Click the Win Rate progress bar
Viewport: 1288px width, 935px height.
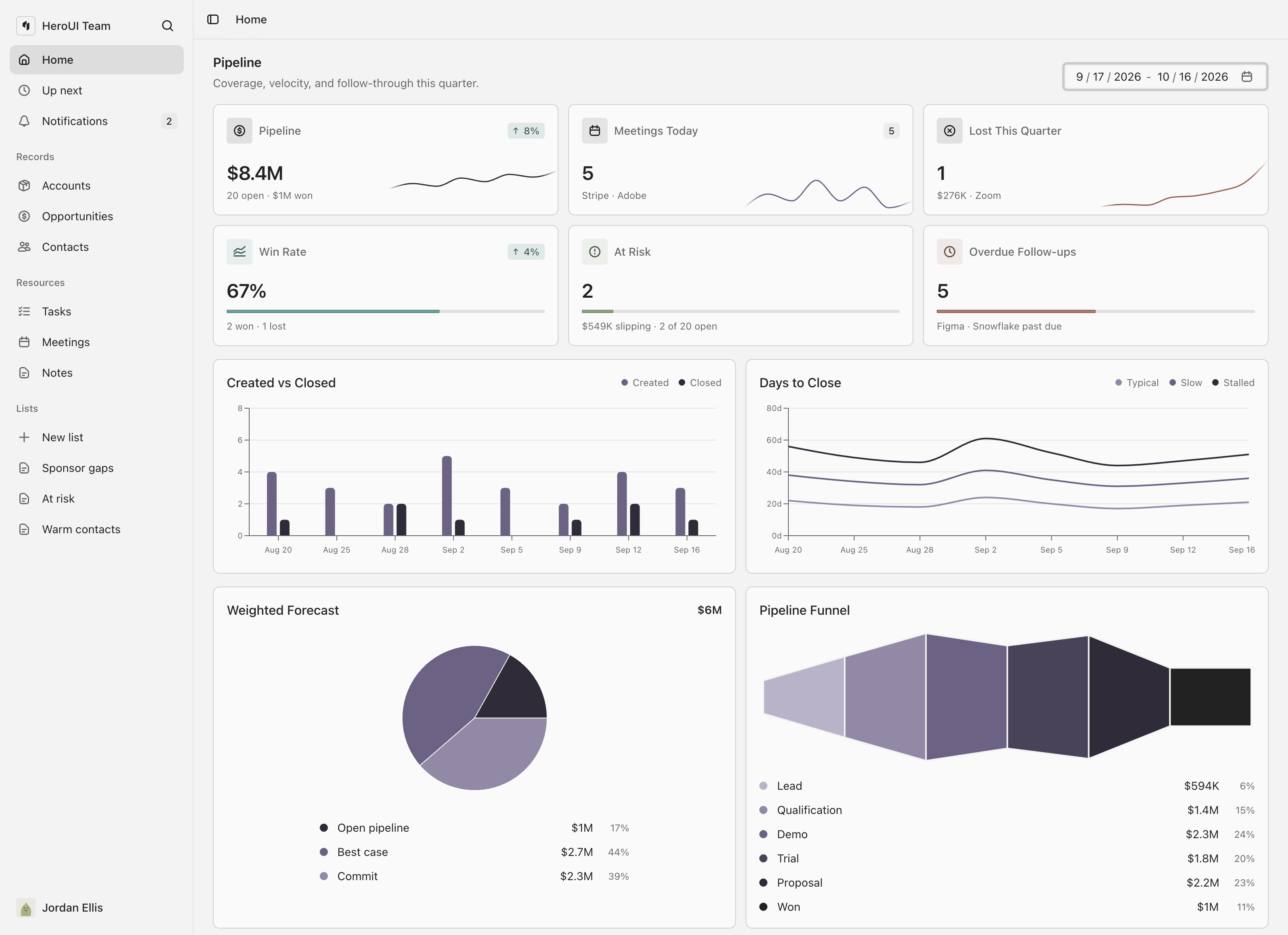[386, 311]
